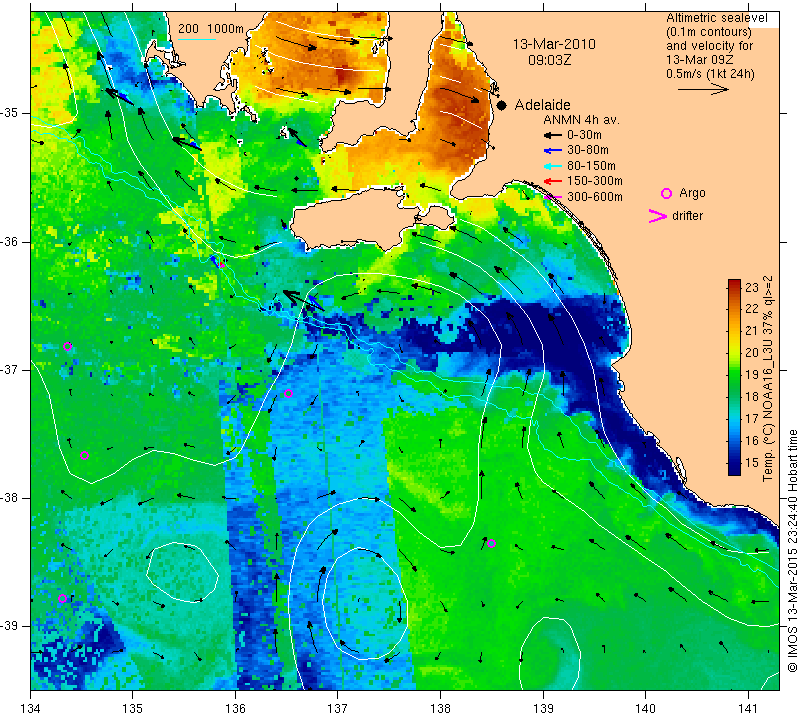Click the drifter legend label text

pyautogui.click(x=687, y=216)
